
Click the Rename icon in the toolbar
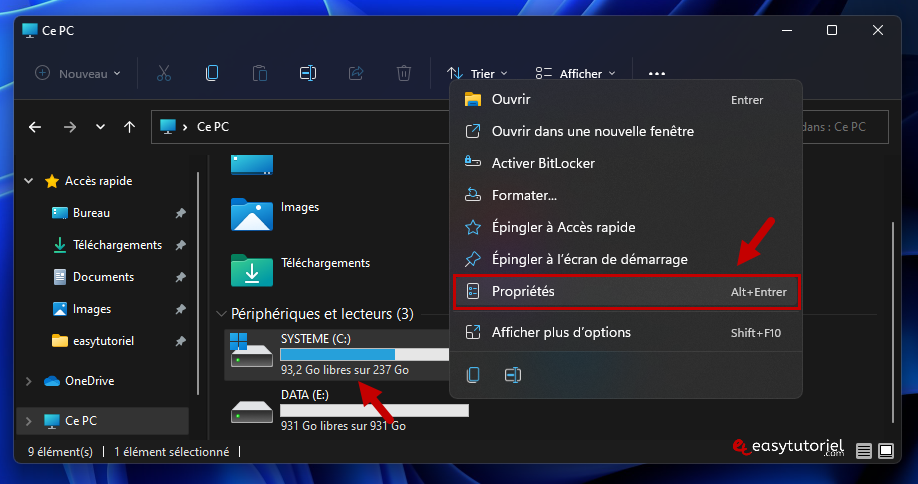308,73
